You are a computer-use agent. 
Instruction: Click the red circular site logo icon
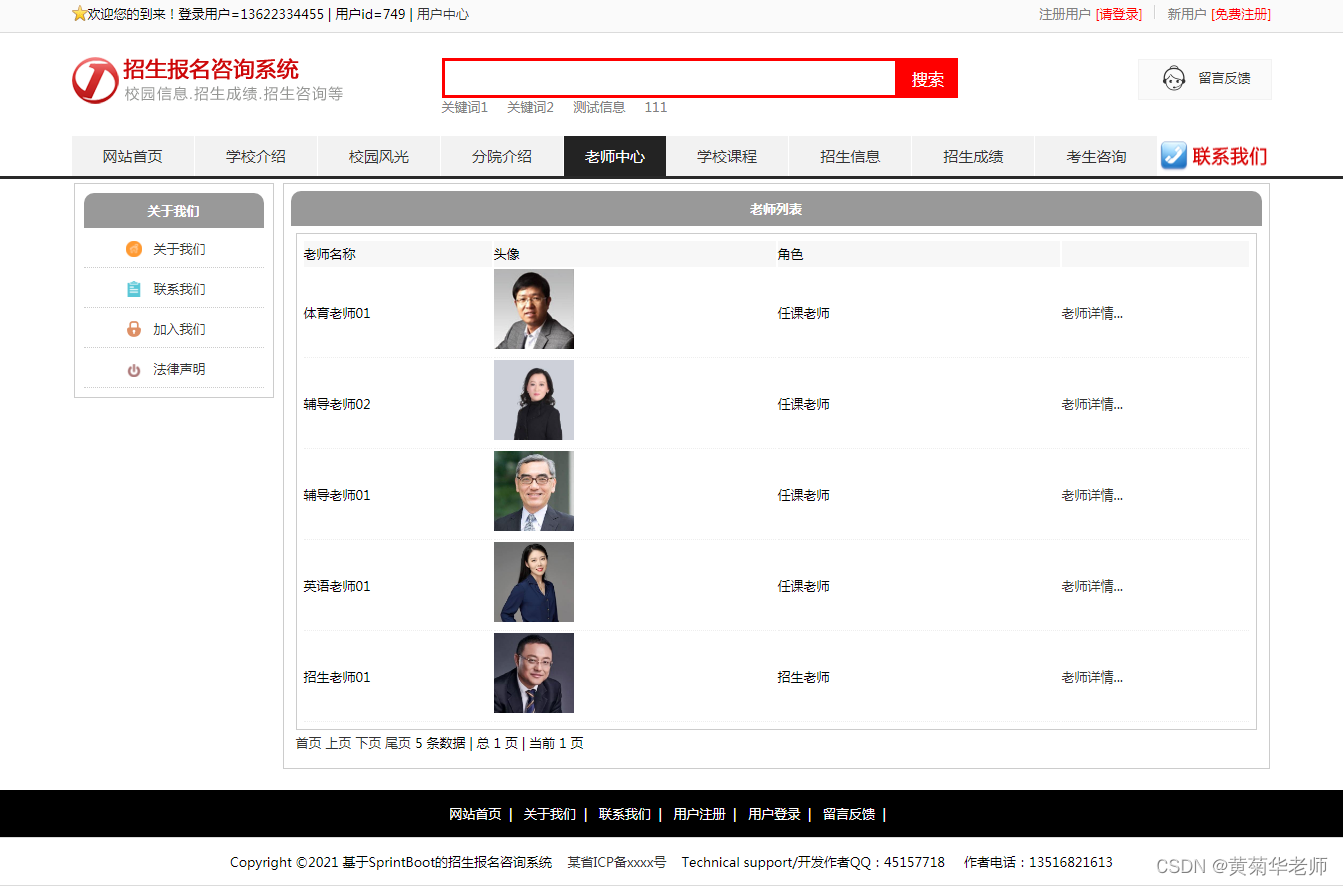click(x=95, y=81)
